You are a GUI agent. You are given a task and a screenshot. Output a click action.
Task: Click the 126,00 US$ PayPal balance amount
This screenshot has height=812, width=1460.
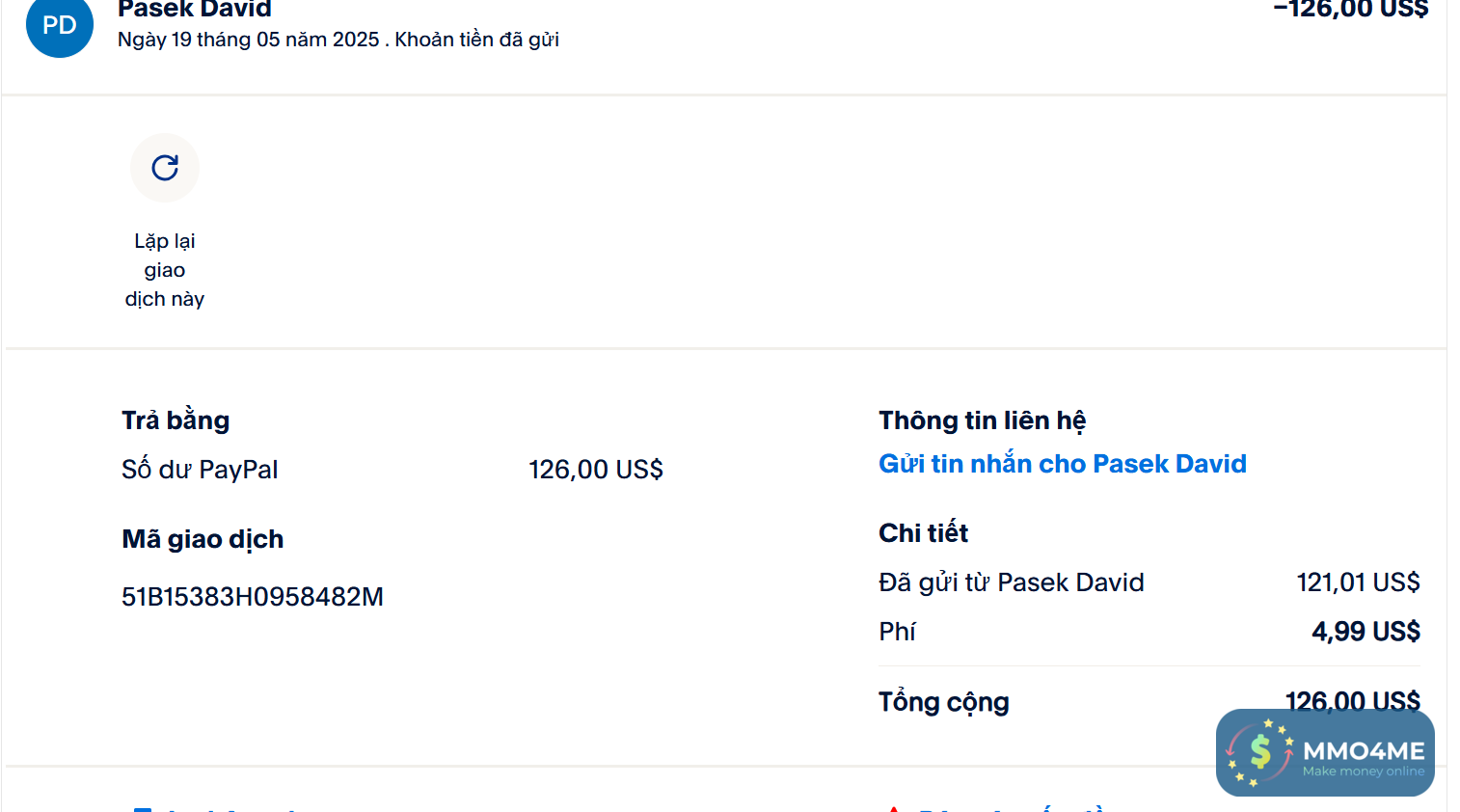(x=595, y=470)
